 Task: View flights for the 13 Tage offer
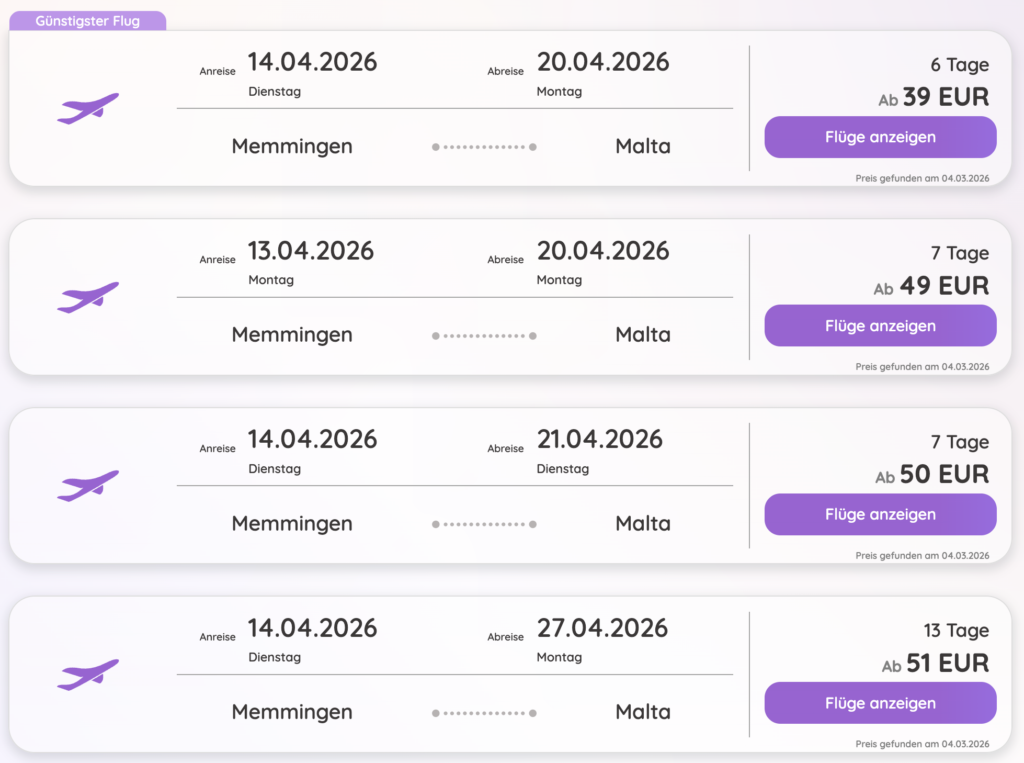(x=880, y=703)
